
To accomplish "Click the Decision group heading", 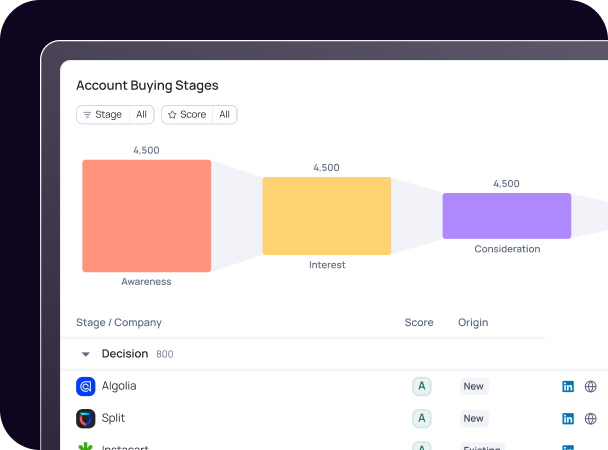I will (125, 353).
